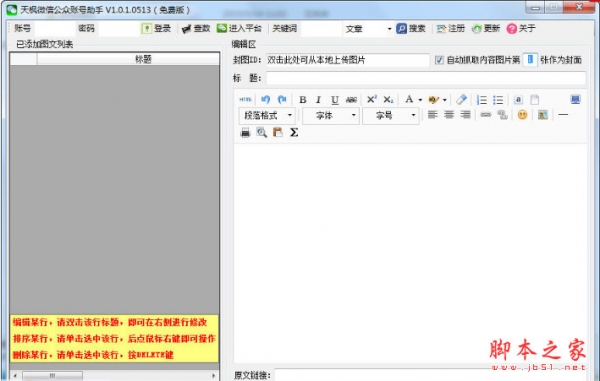Click the font color A icon

click(409, 99)
